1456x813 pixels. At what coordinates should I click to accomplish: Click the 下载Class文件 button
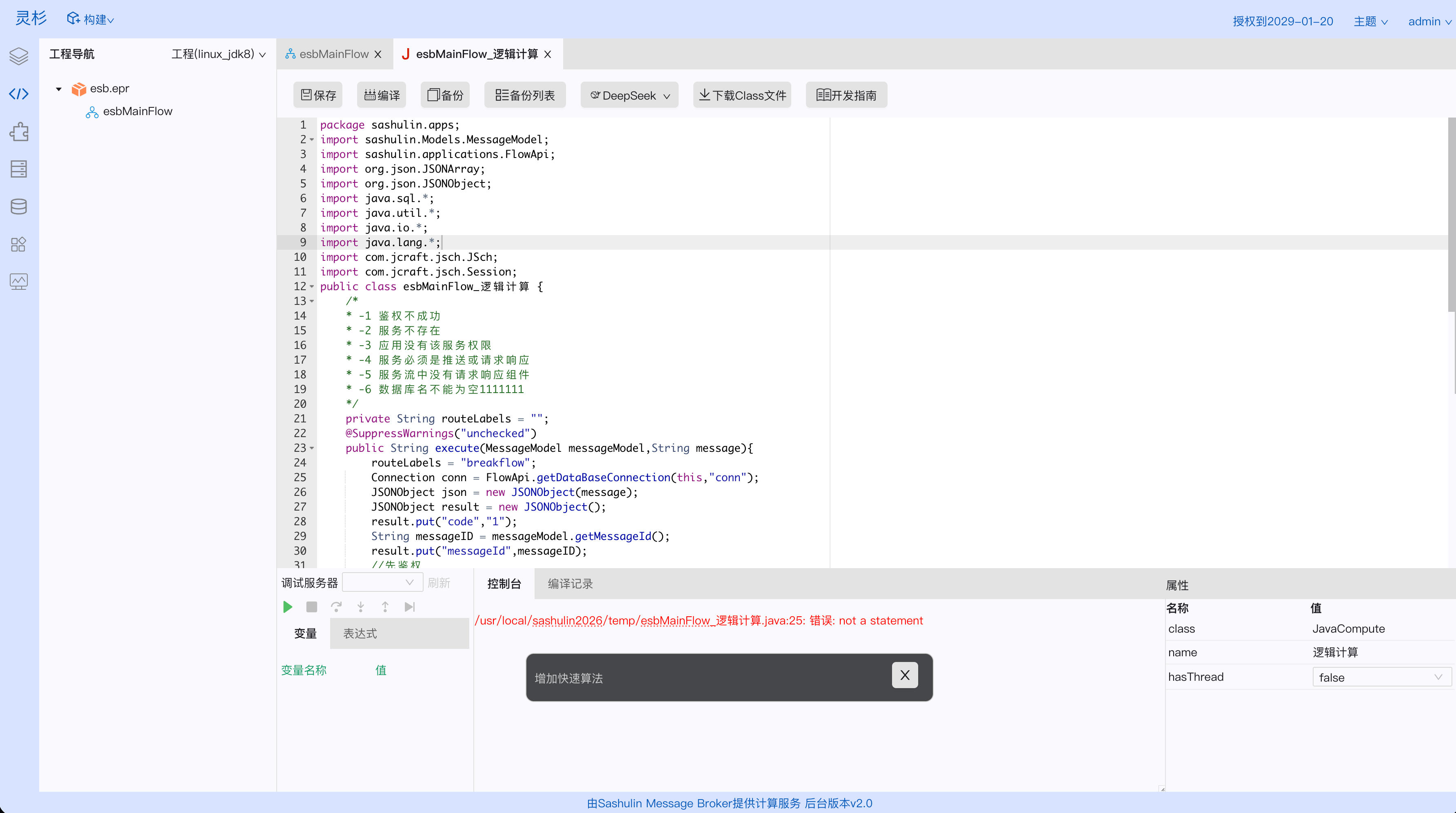741,95
